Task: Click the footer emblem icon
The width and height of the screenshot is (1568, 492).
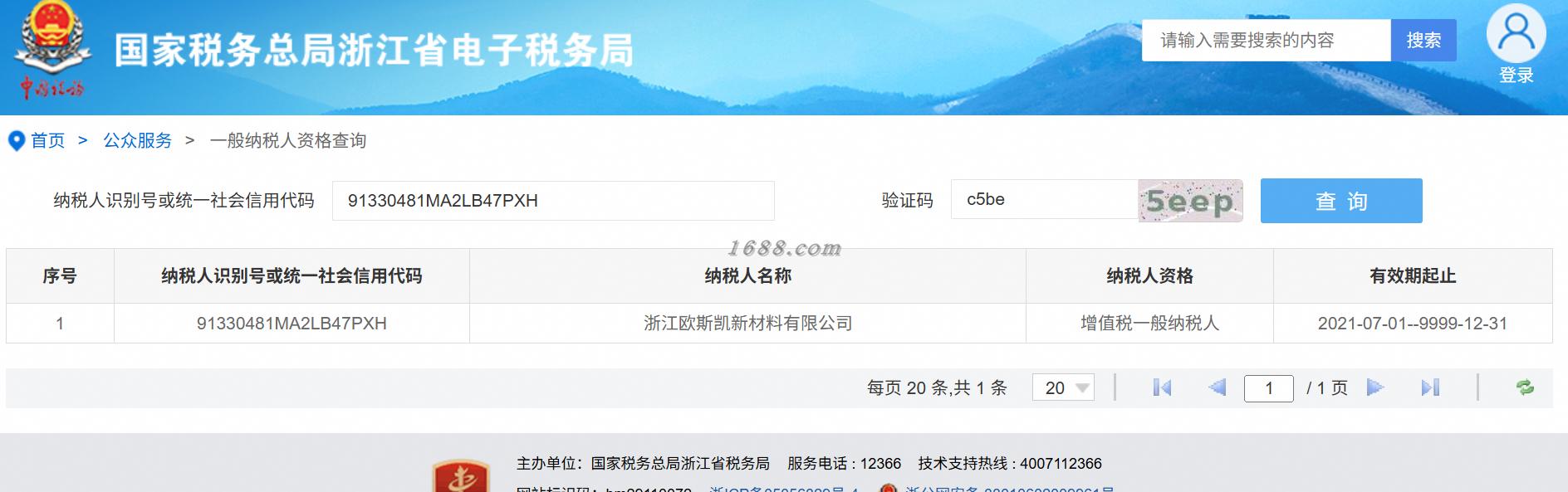Action: tap(461, 476)
